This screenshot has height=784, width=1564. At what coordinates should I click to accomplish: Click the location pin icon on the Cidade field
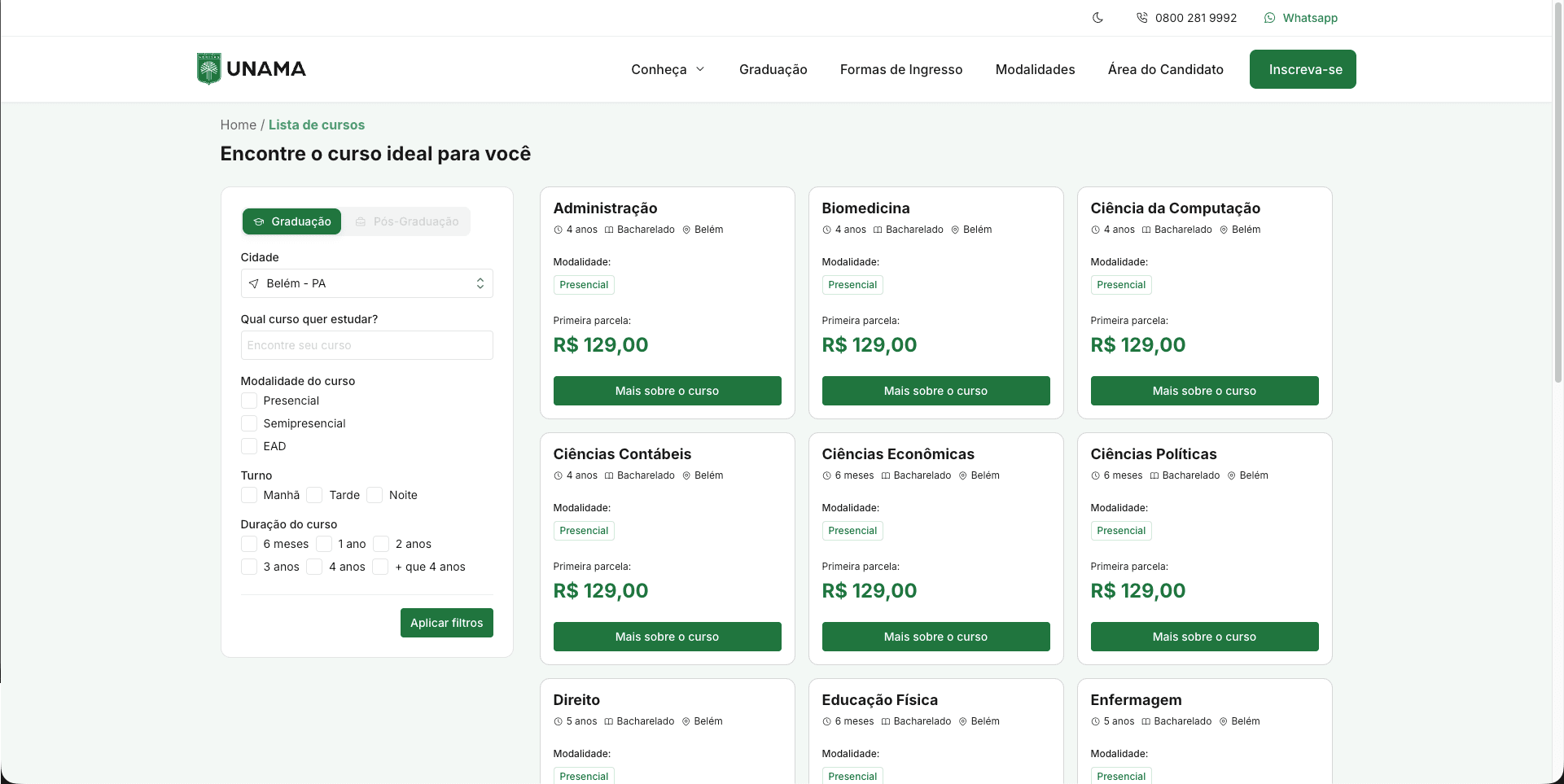tap(253, 283)
